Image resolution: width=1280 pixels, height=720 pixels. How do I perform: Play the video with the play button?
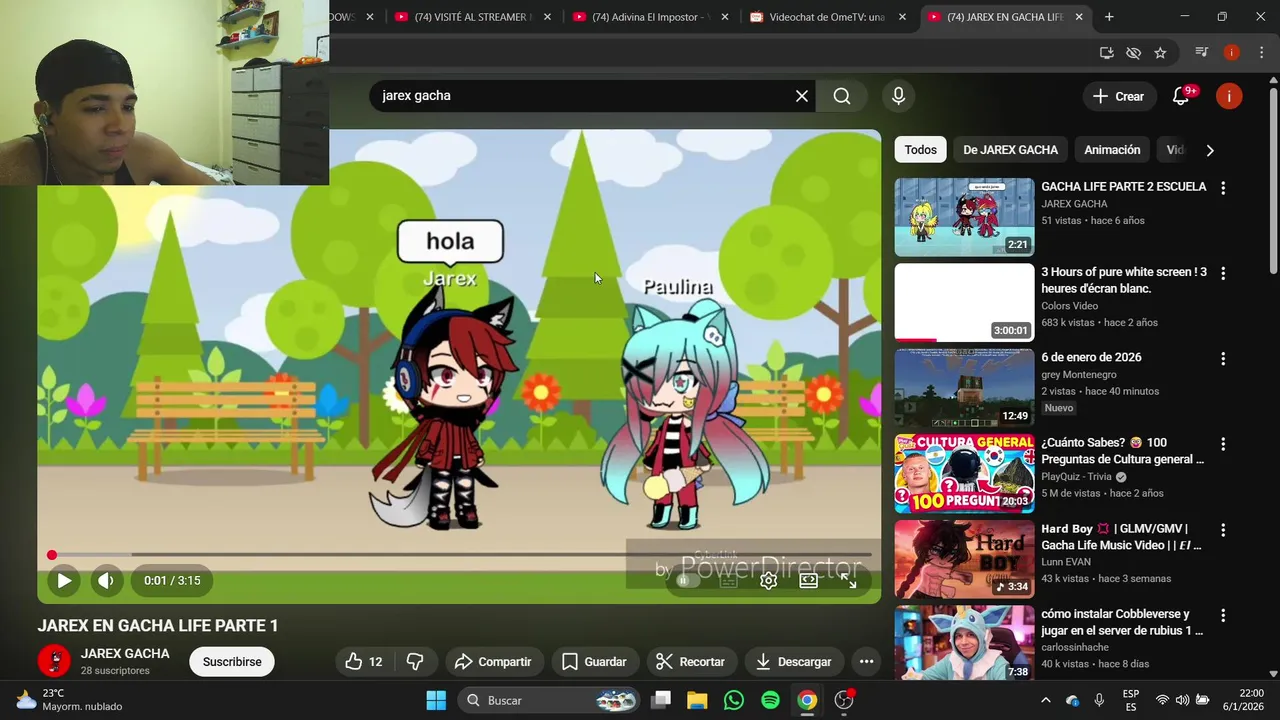coord(63,580)
